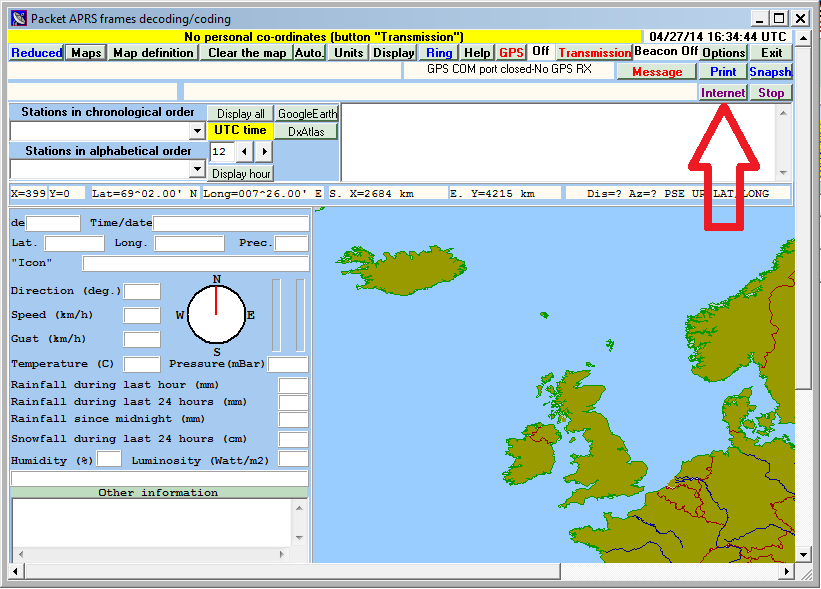Viewport: 821px width, 589px height.
Task: Increase hour with right arrow stepper
Action: click(x=264, y=152)
